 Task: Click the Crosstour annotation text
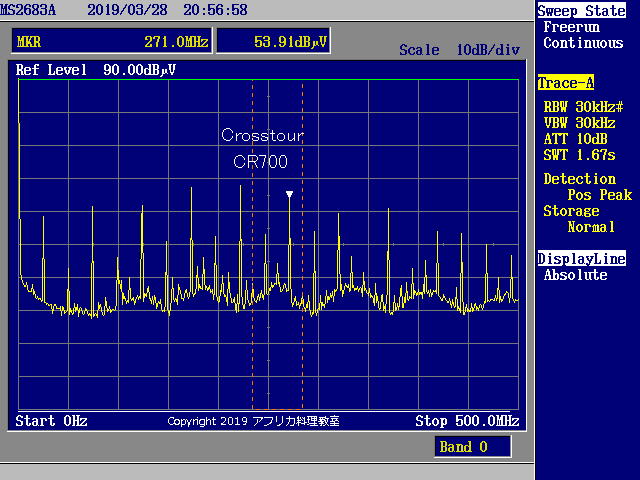tap(262, 135)
